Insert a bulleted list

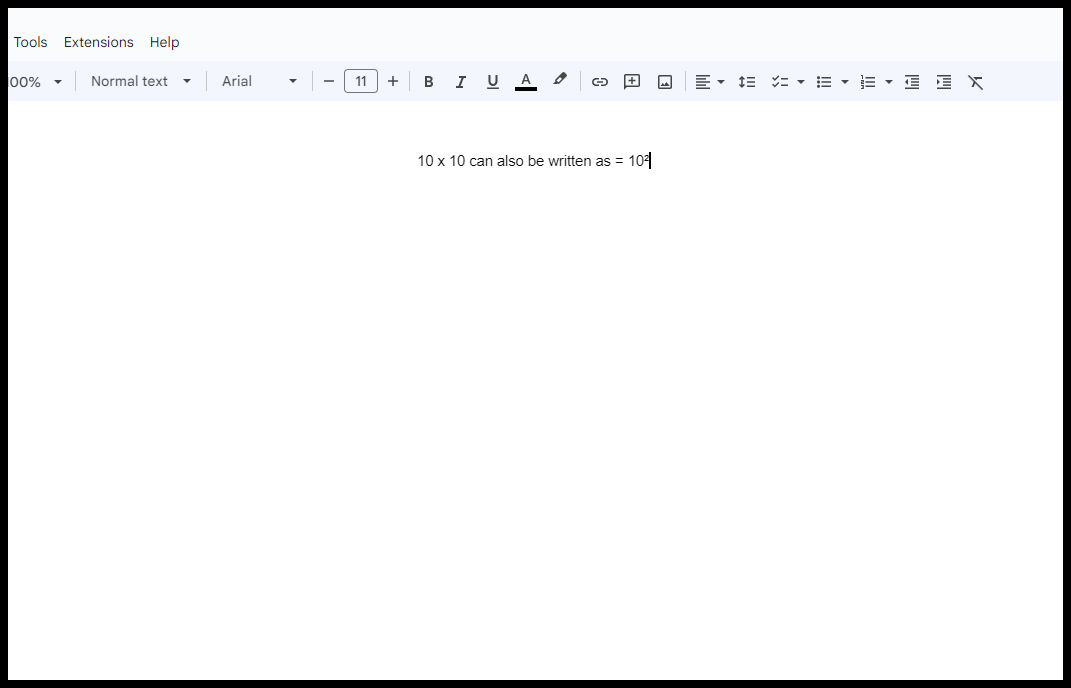(x=824, y=82)
